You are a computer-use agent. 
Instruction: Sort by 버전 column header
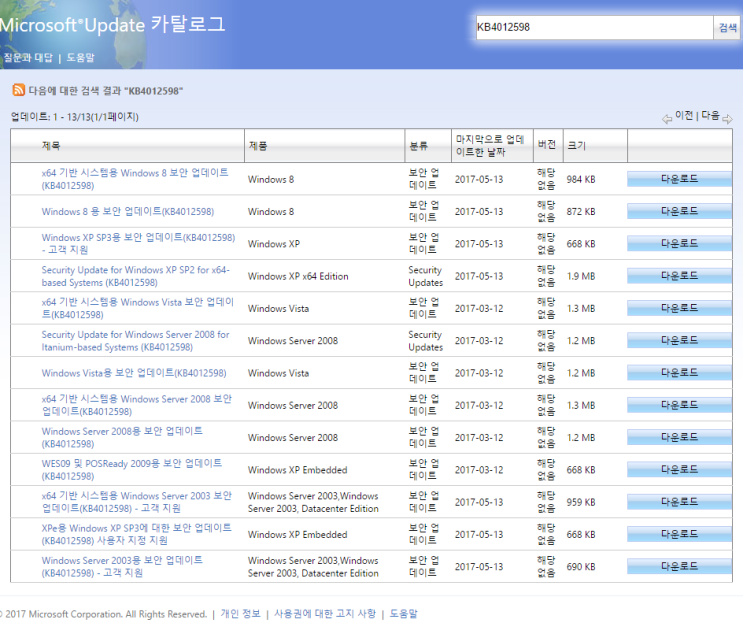click(546, 144)
